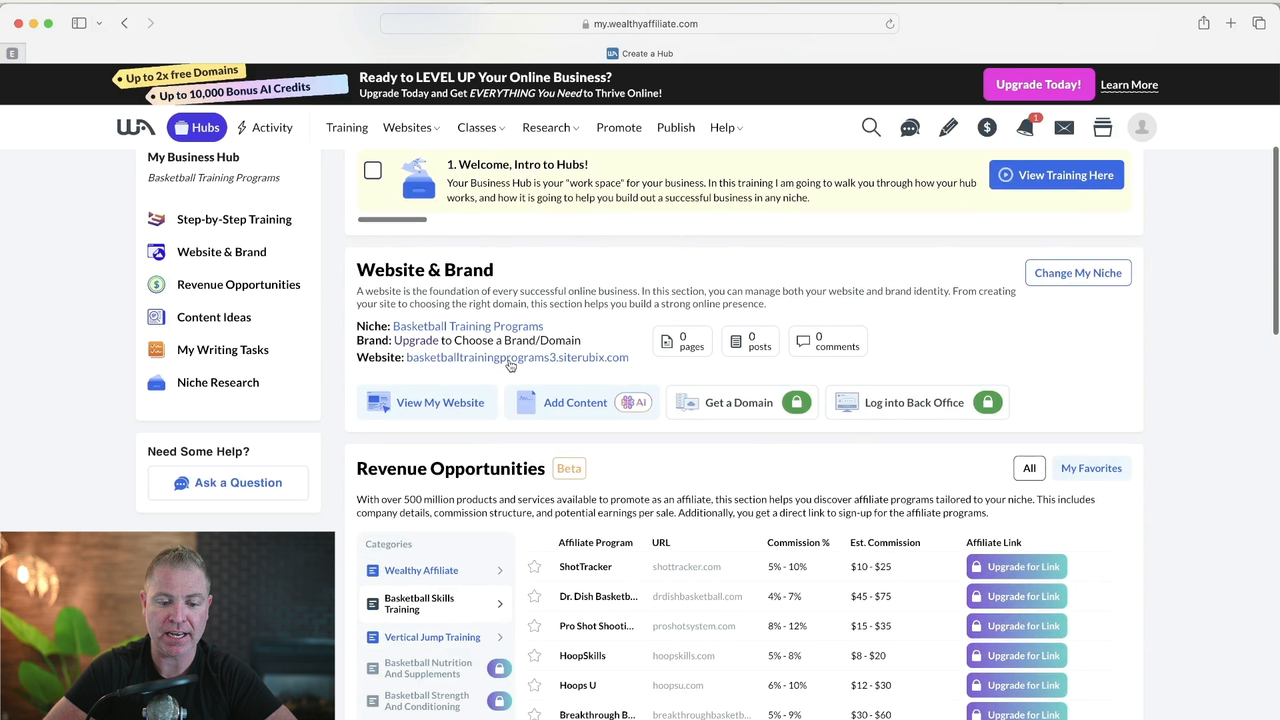Click the Safari sidebar toggle icon
Viewport: 1280px width, 720px height.
(x=79, y=23)
